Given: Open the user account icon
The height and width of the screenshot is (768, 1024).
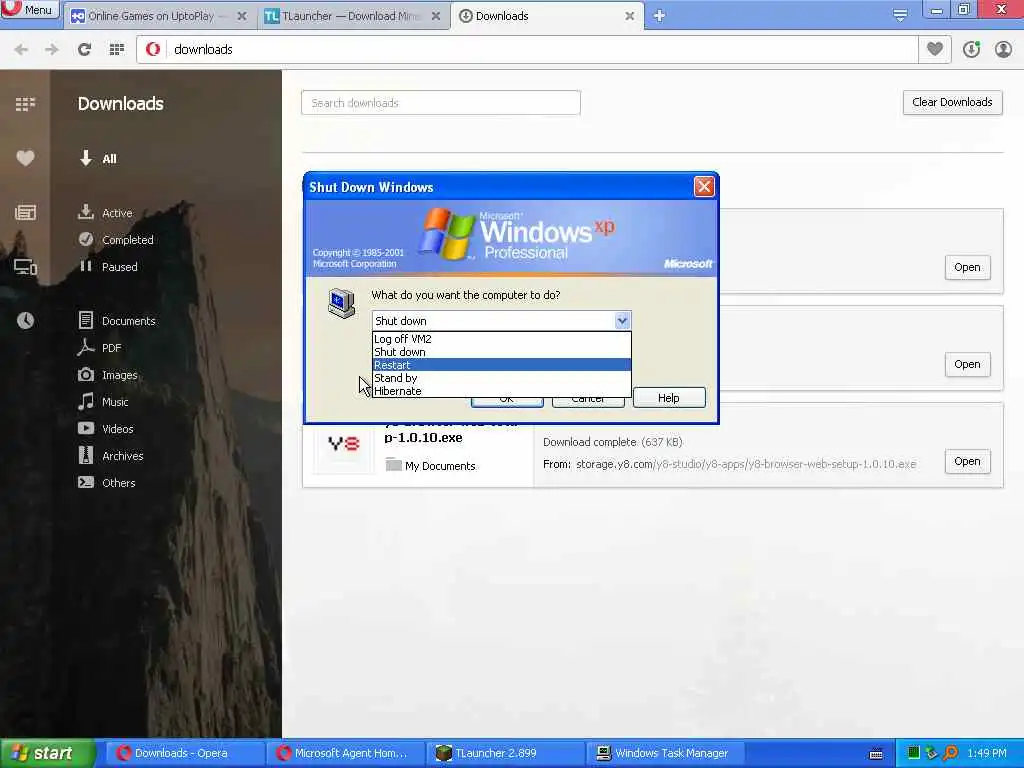Looking at the screenshot, I should pyautogui.click(x=1003, y=49).
